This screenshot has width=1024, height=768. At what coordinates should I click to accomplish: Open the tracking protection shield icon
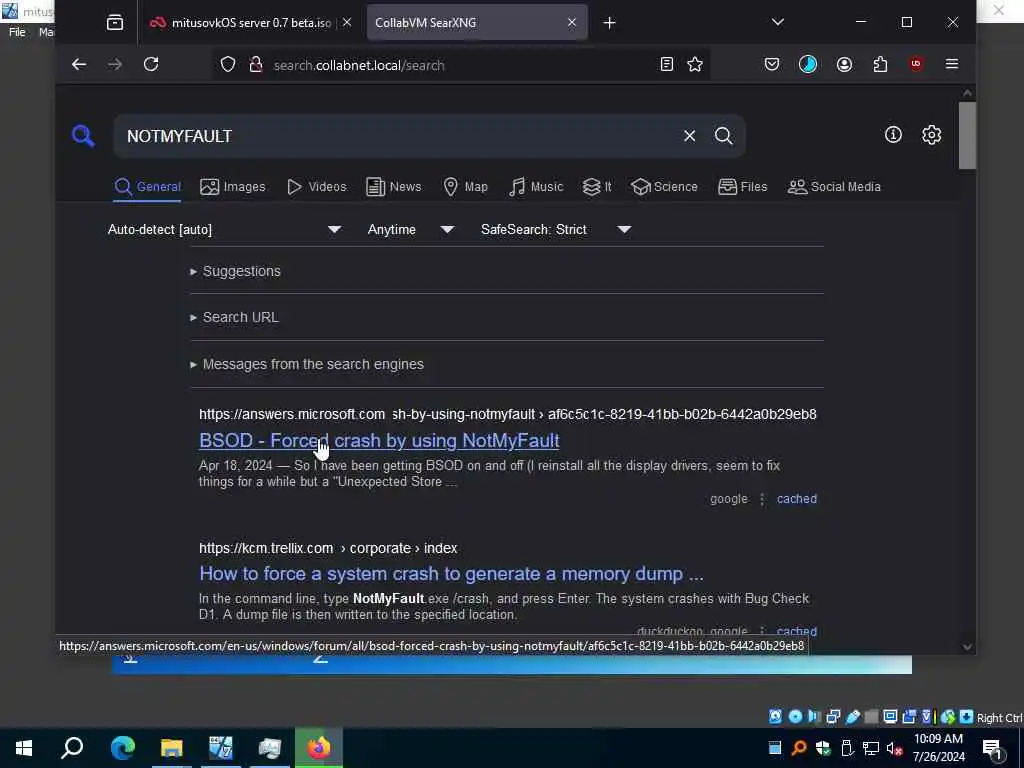[227, 64]
